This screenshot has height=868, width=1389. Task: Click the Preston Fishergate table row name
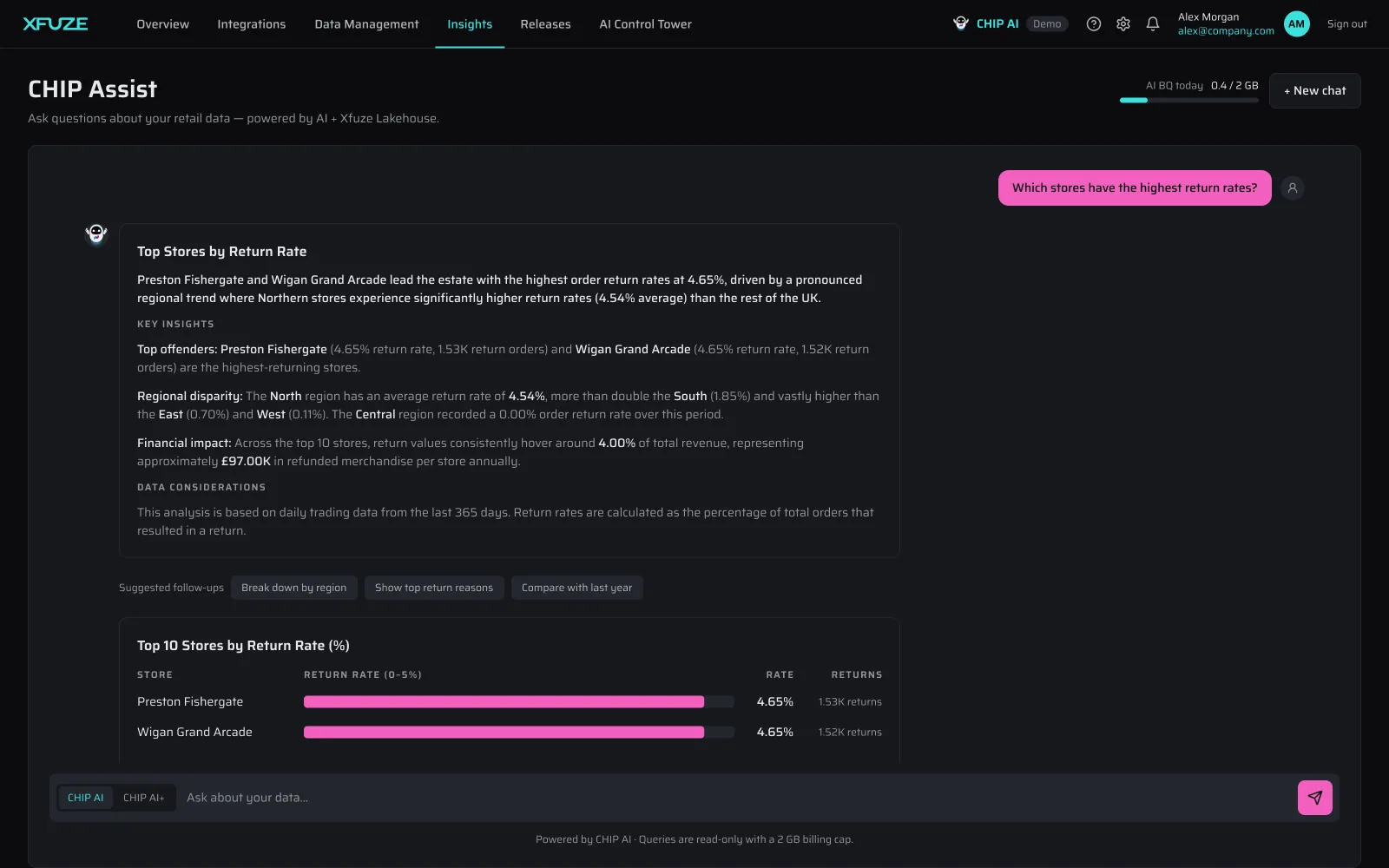pyautogui.click(x=190, y=701)
